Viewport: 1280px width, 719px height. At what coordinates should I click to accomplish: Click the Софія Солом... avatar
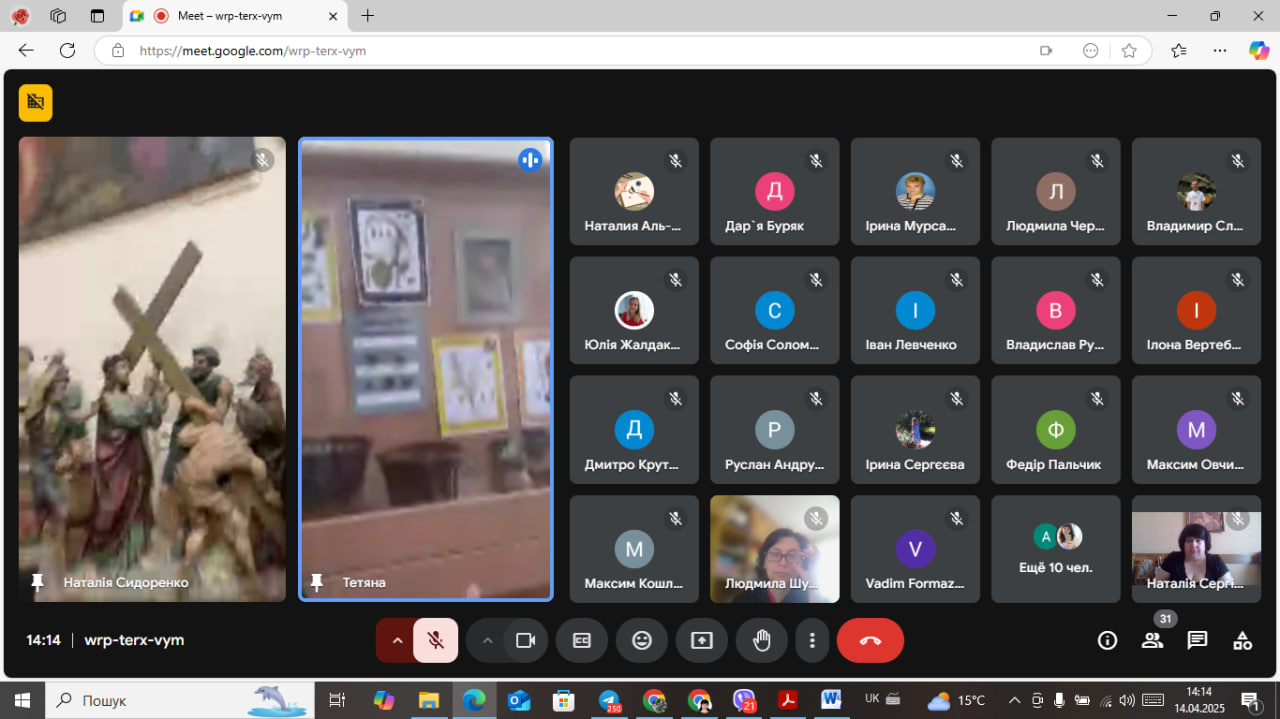(x=775, y=311)
